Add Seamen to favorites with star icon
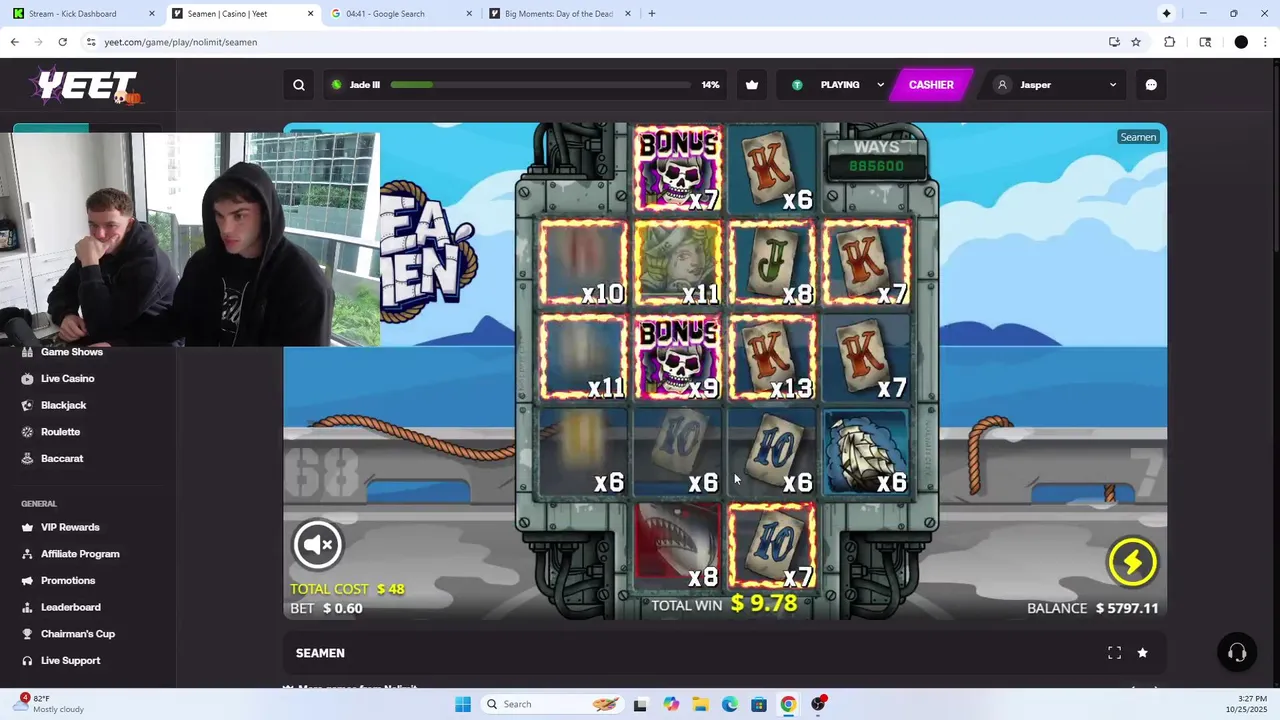Image resolution: width=1280 pixels, height=720 pixels. [1142, 653]
